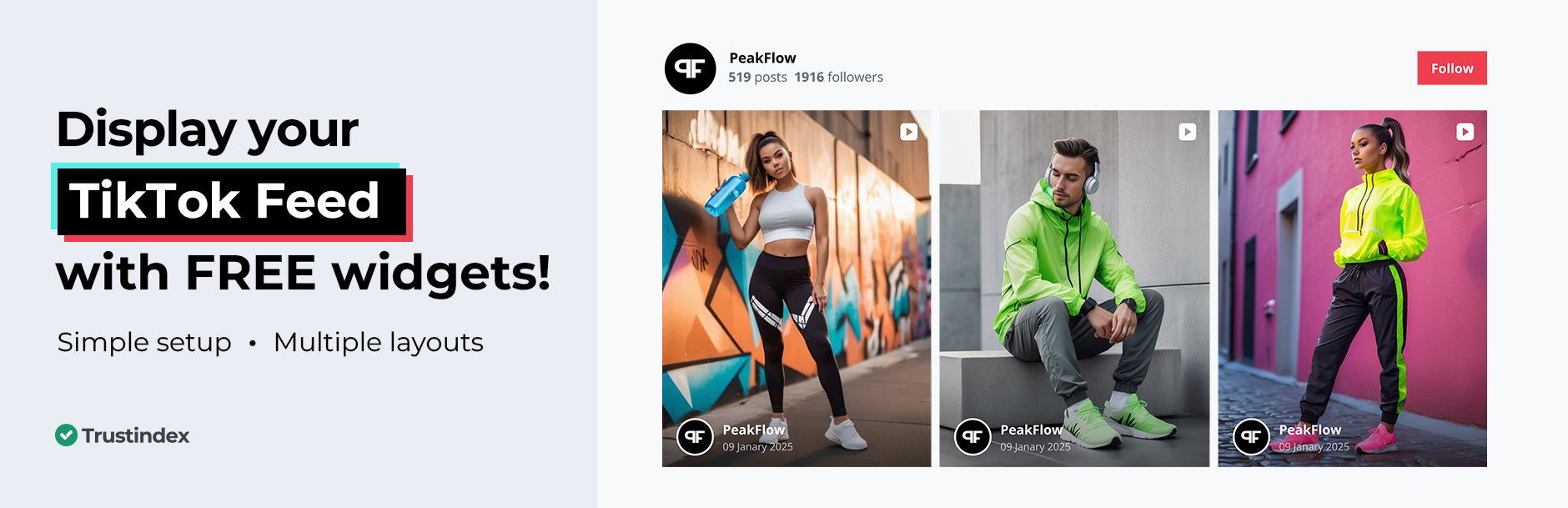Click PeakFlow caption on third post

tap(1309, 430)
